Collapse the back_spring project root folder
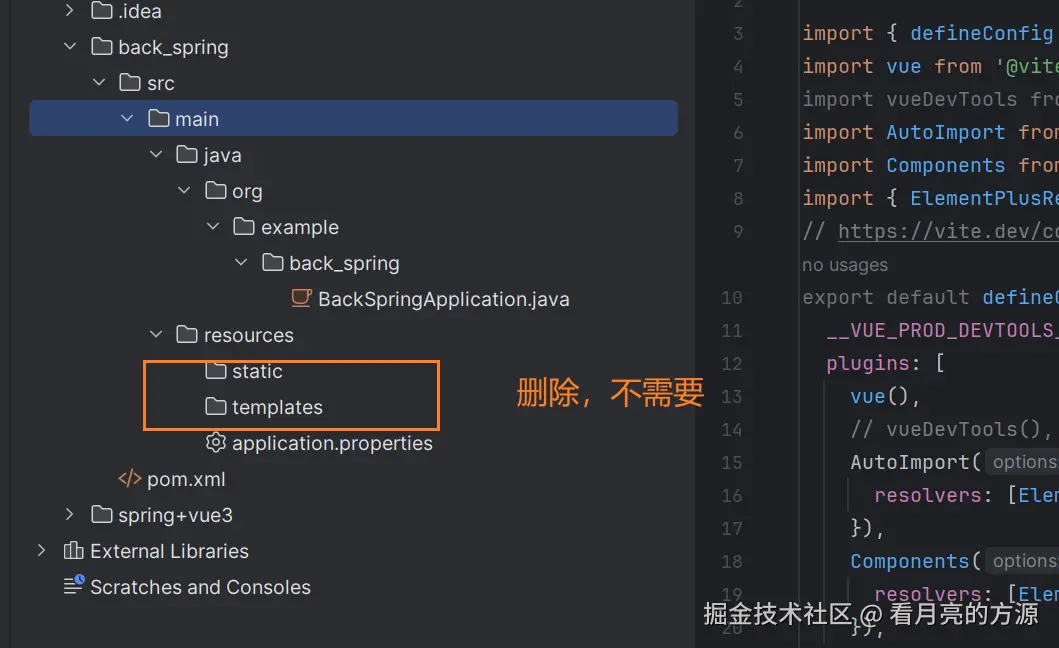The image size is (1059, 648). tap(69, 47)
